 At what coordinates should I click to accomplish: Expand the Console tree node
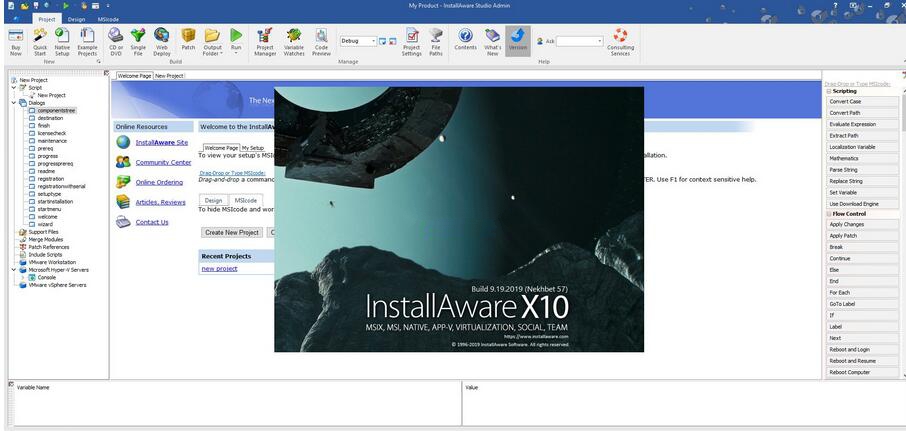pyautogui.click(x=23, y=277)
